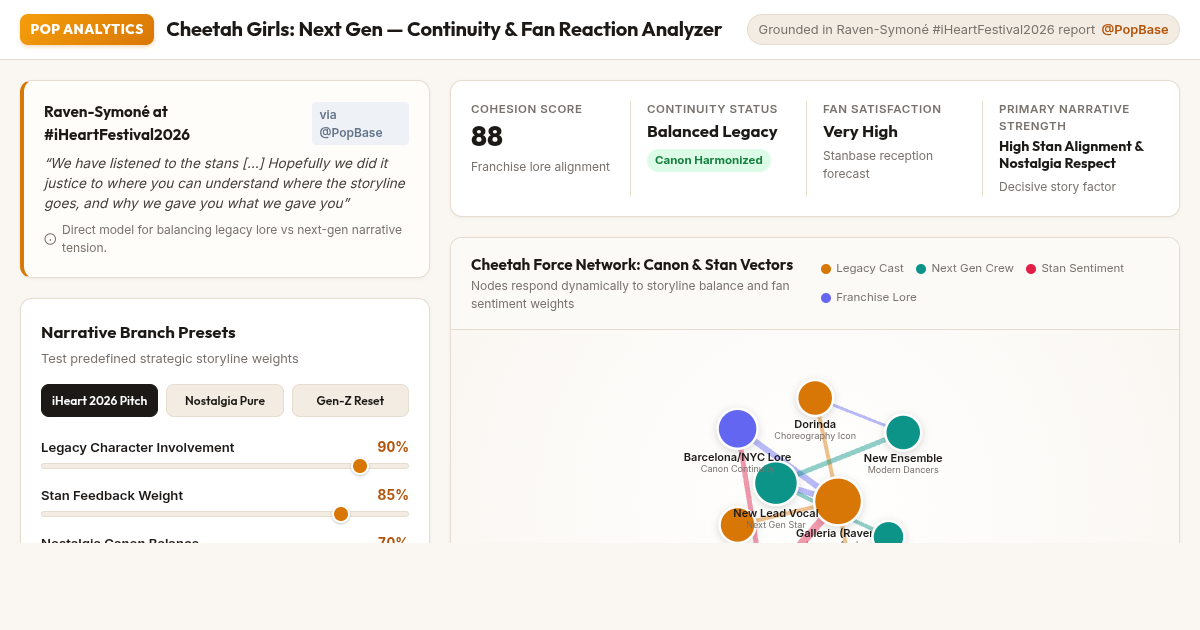Toggle the Franchise Lore legend entry
The height and width of the screenshot is (630, 1200).
tap(868, 297)
